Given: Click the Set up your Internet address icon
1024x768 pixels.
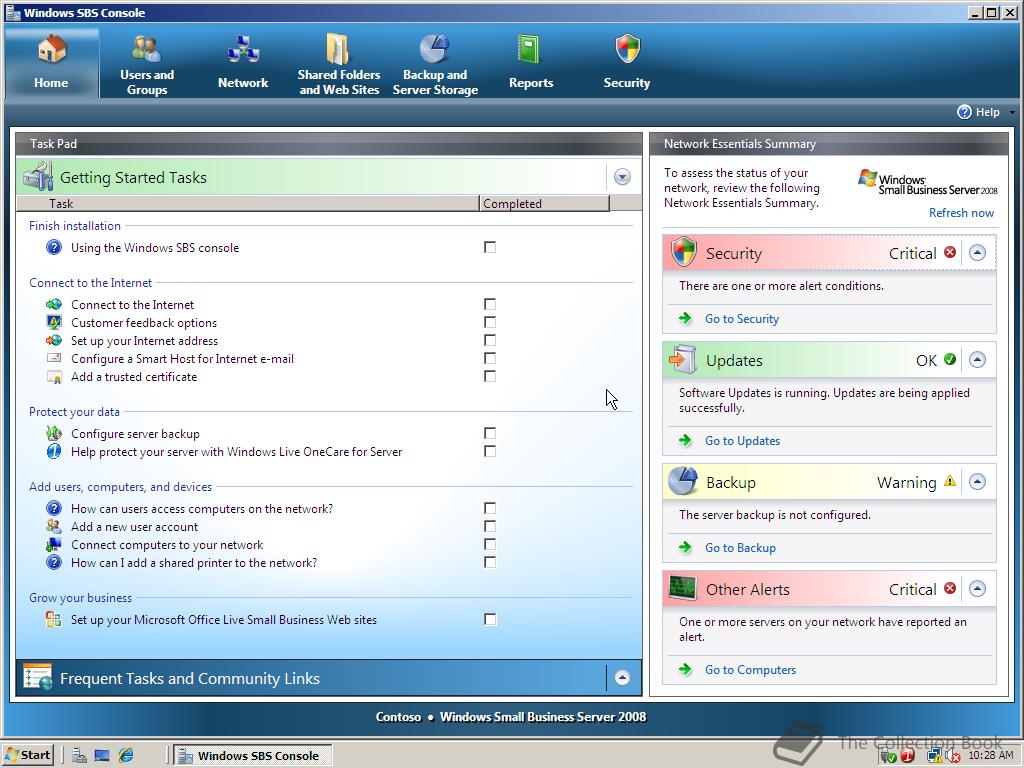Looking at the screenshot, I should pyautogui.click(x=54, y=340).
